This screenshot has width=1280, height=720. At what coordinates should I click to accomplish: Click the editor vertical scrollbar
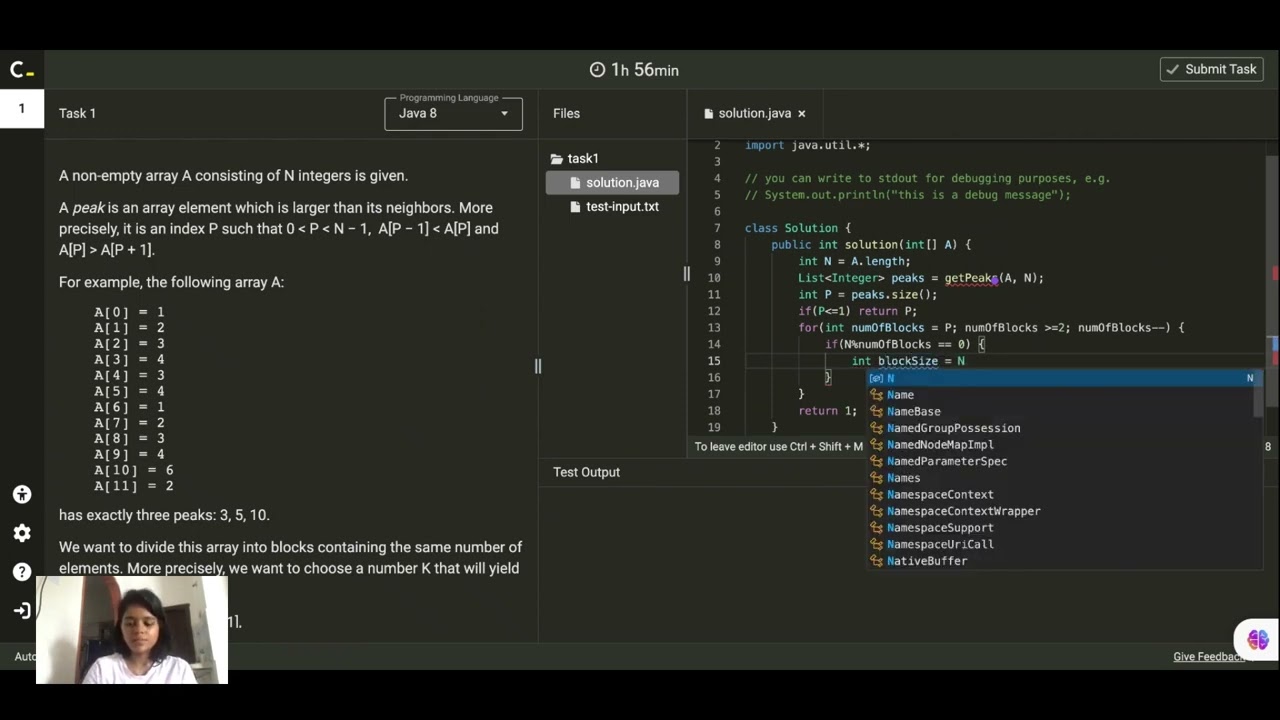(1272, 280)
